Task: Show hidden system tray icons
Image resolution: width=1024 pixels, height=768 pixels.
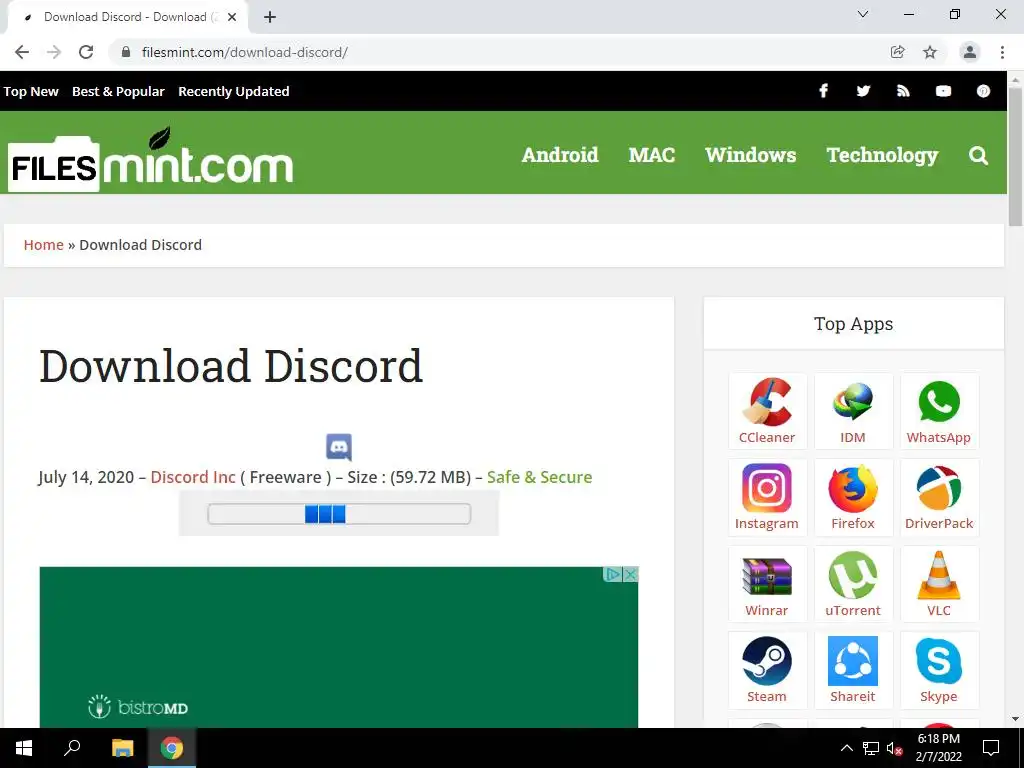Action: (846, 748)
